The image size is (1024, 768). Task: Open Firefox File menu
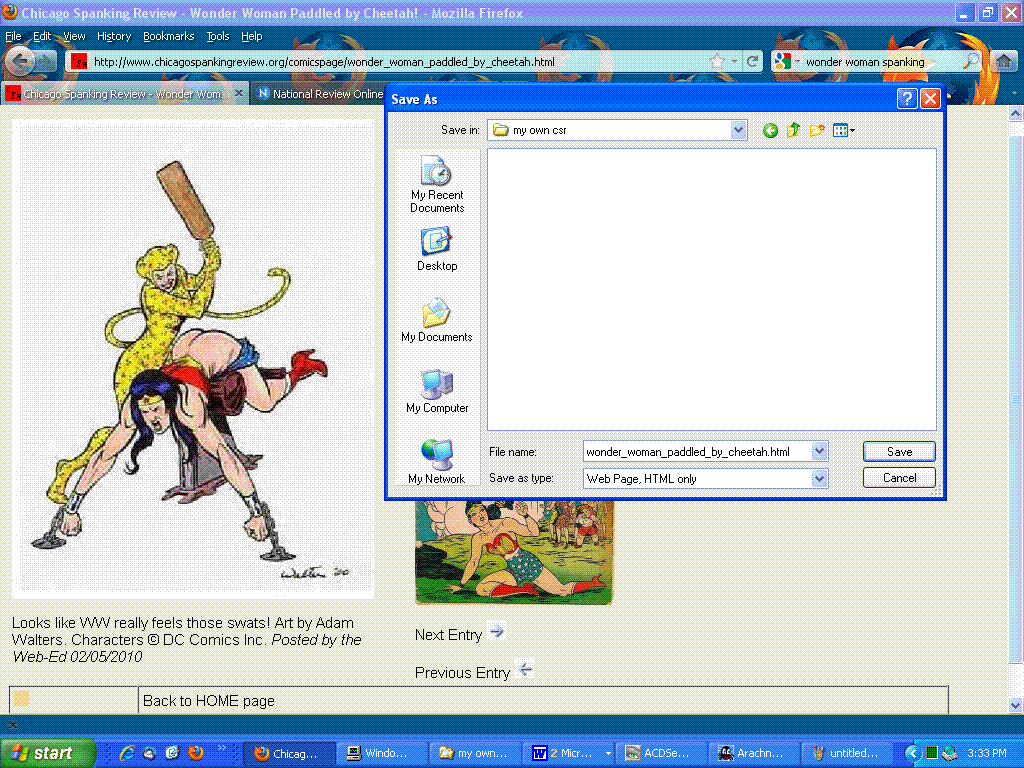(x=13, y=37)
